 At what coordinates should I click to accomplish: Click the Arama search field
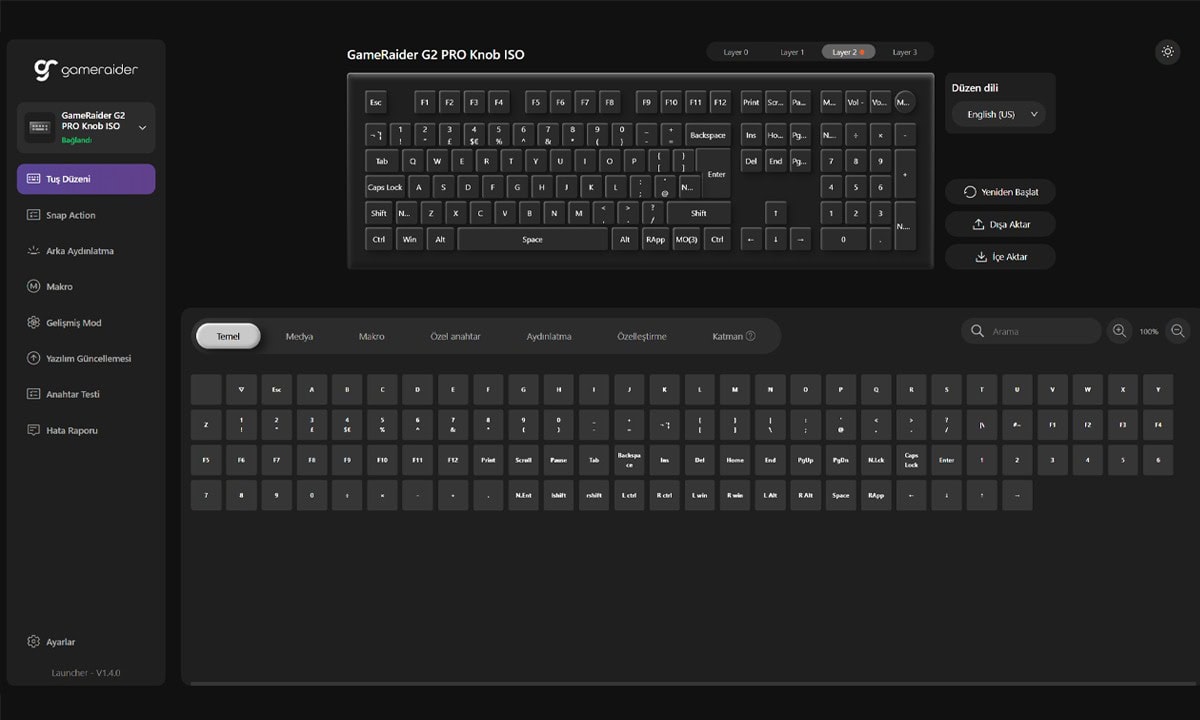1031,331
